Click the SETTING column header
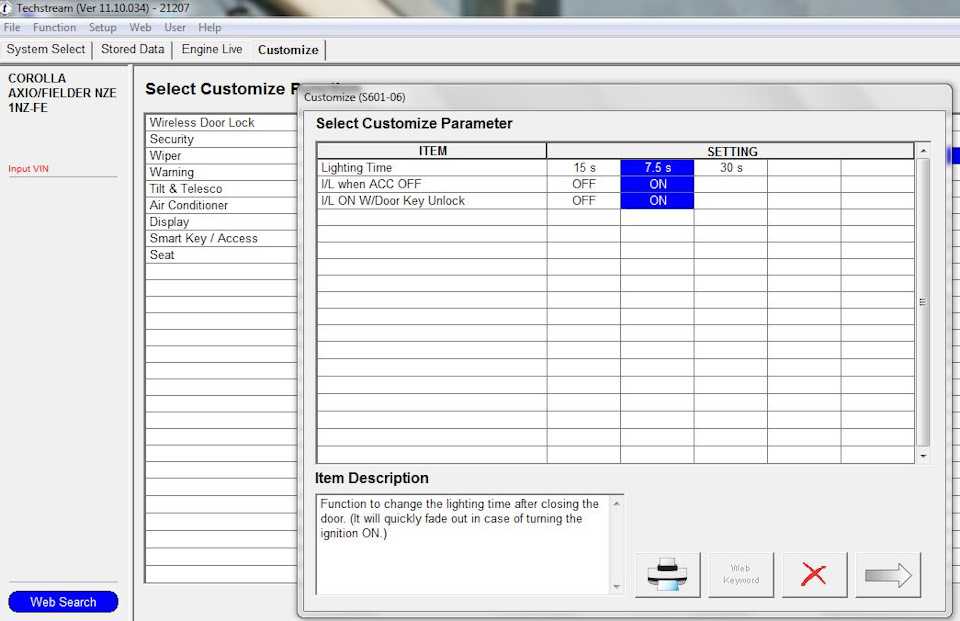Viewport: 960px width, 621px height. click(x=732, y=151)
